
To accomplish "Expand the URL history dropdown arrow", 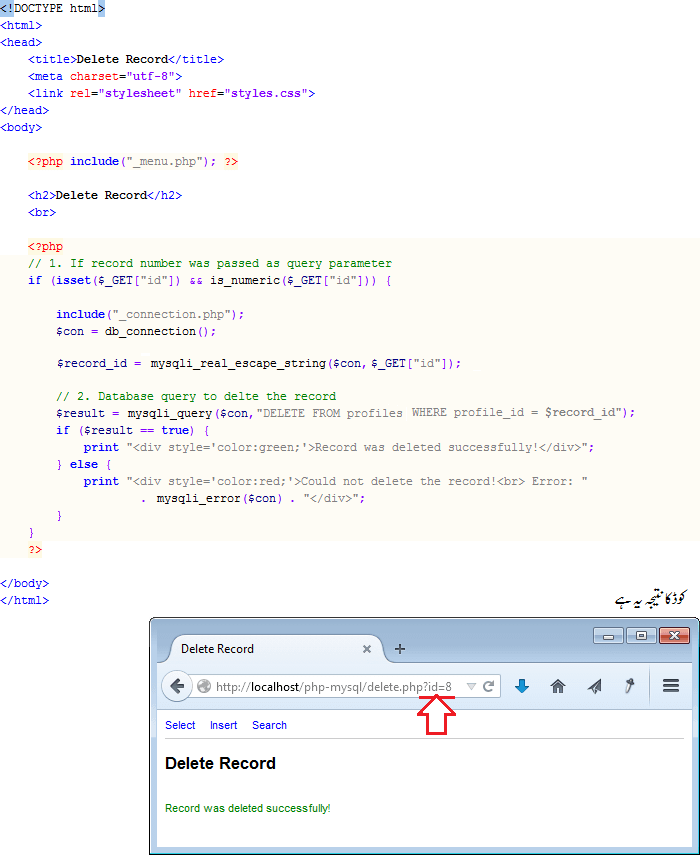I will pyautogui.click(x=471, y=686).
